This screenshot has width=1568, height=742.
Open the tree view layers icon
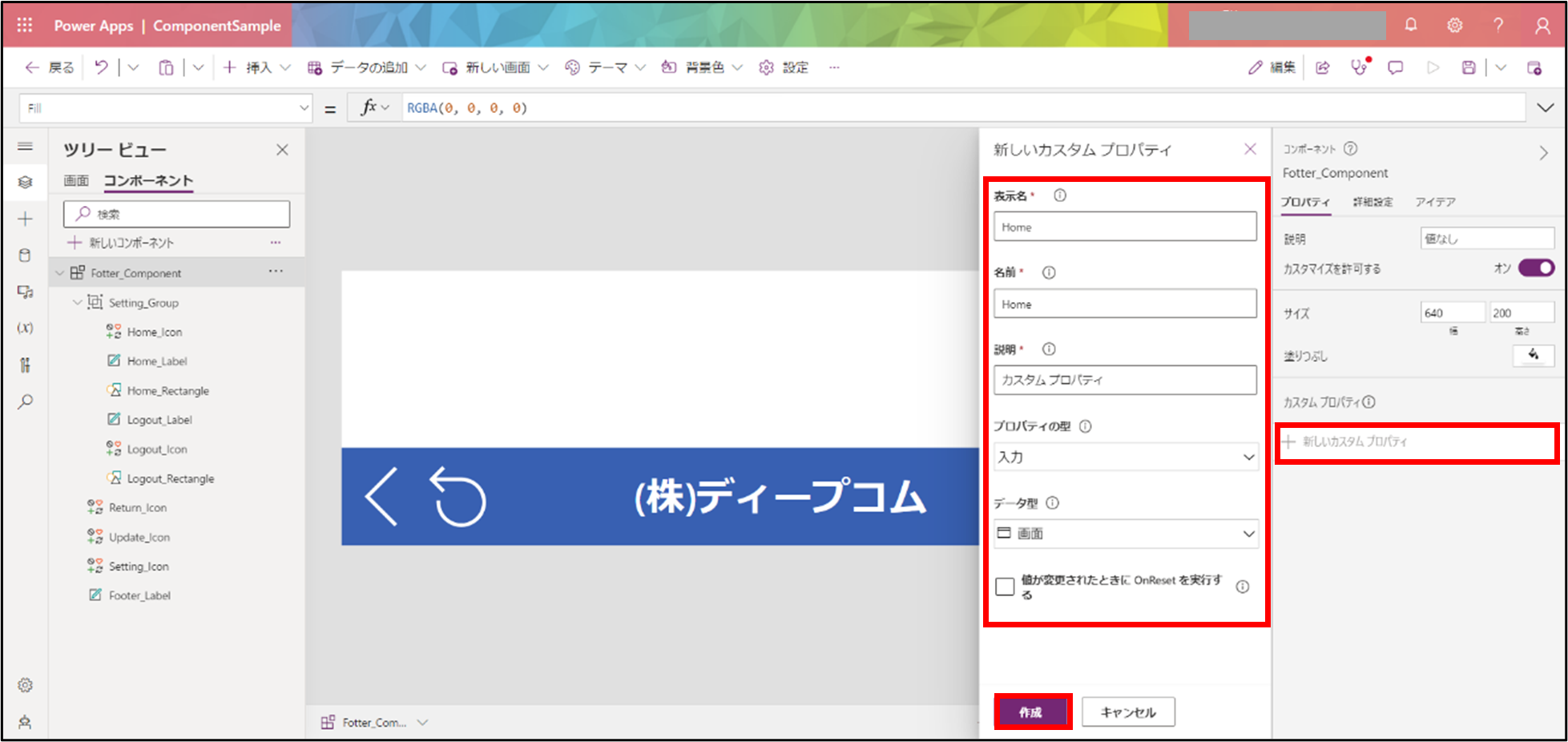click(26, 183)
